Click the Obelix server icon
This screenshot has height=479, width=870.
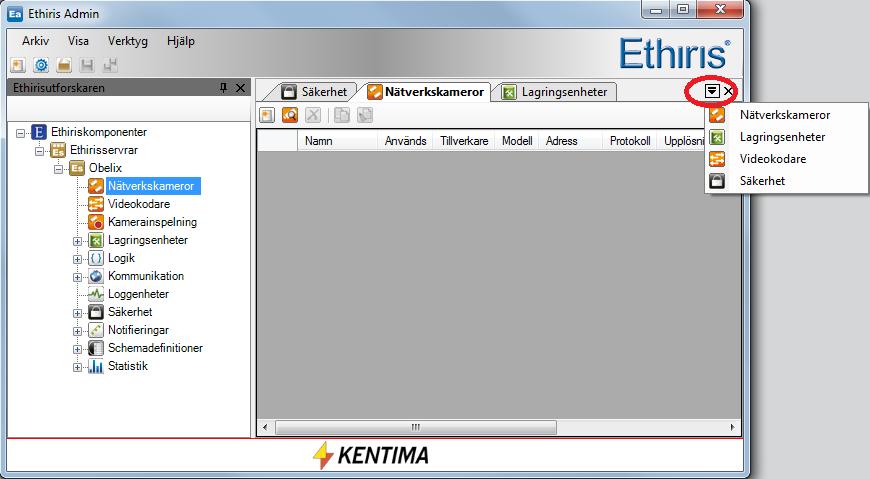77,168
